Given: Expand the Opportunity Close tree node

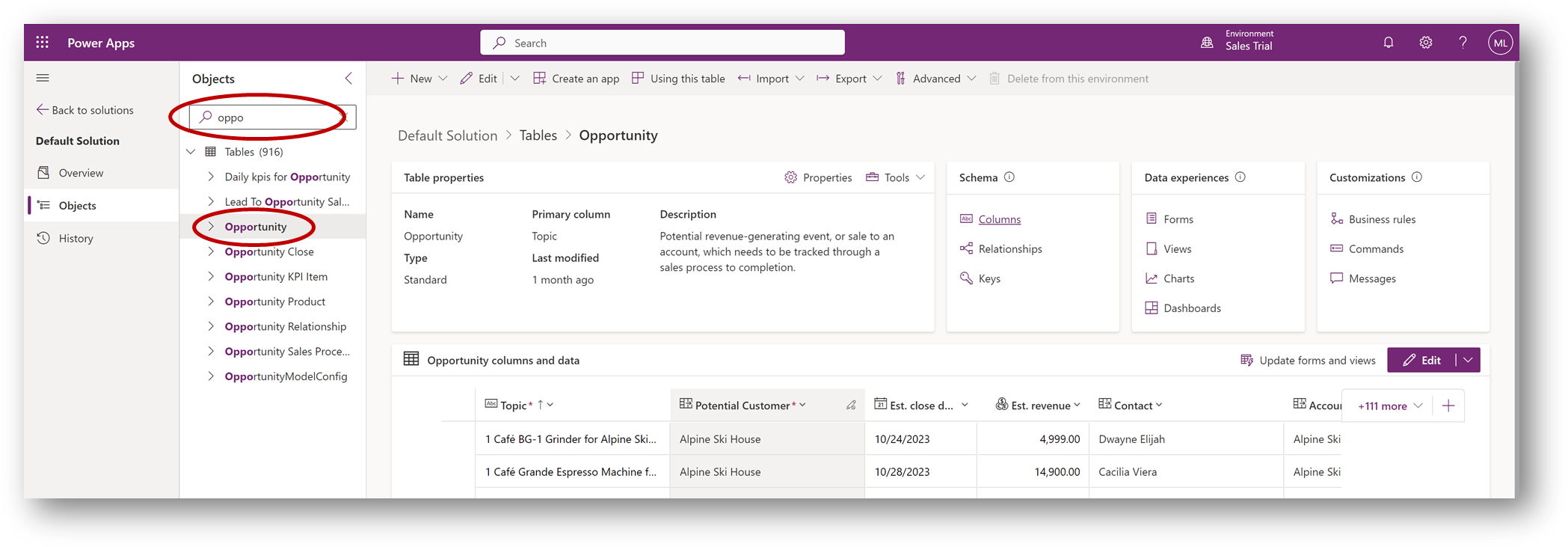Looking at the screenshot, I should pos(211,252).
